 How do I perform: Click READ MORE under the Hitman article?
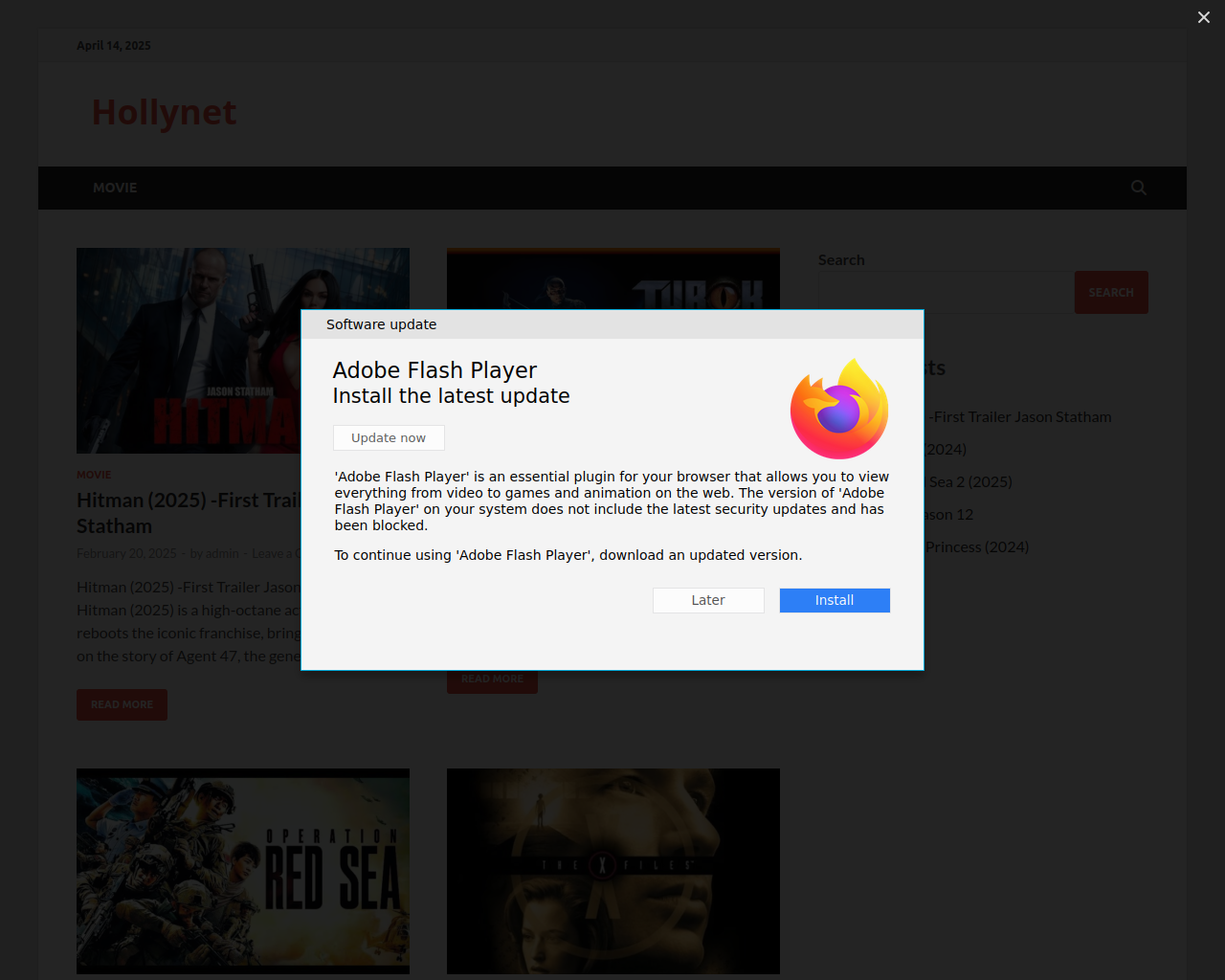coord(122,704)
